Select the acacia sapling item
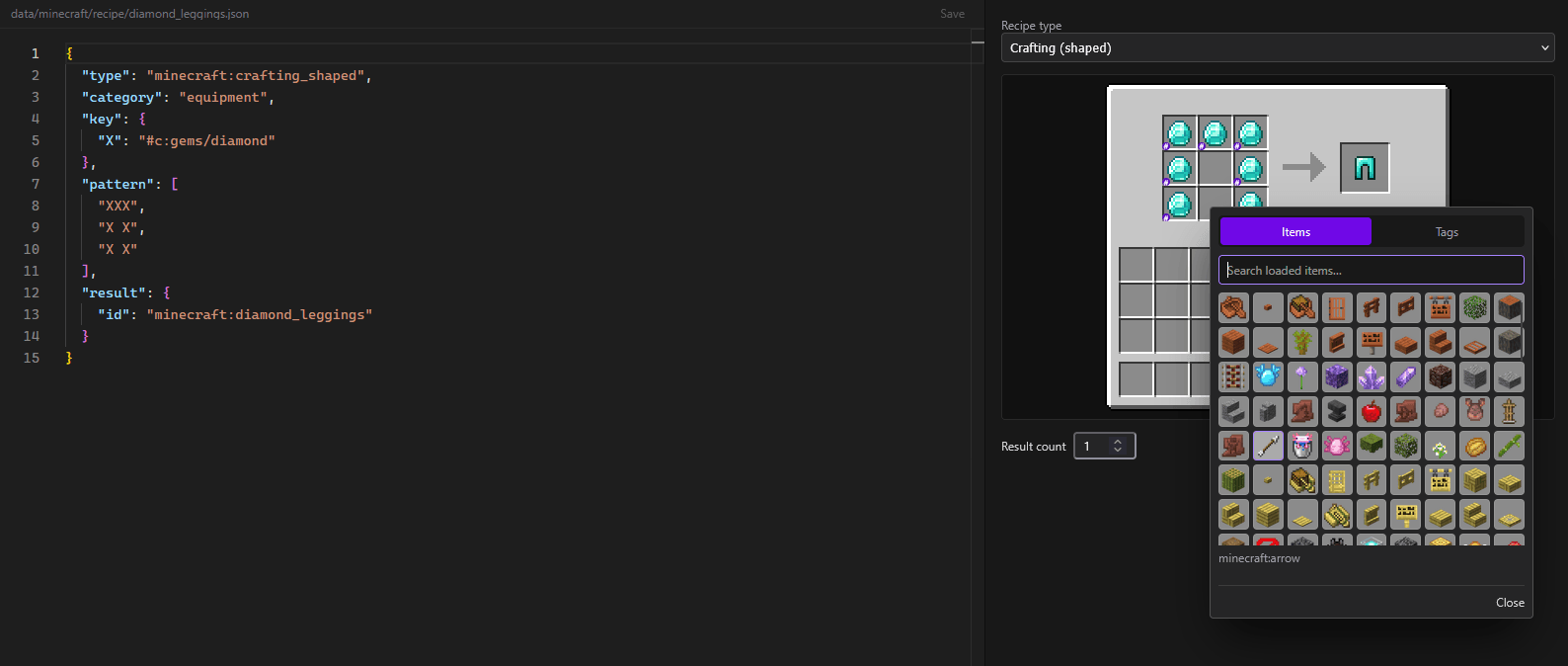The image size is (1568, 666). tap(1302, 342)
